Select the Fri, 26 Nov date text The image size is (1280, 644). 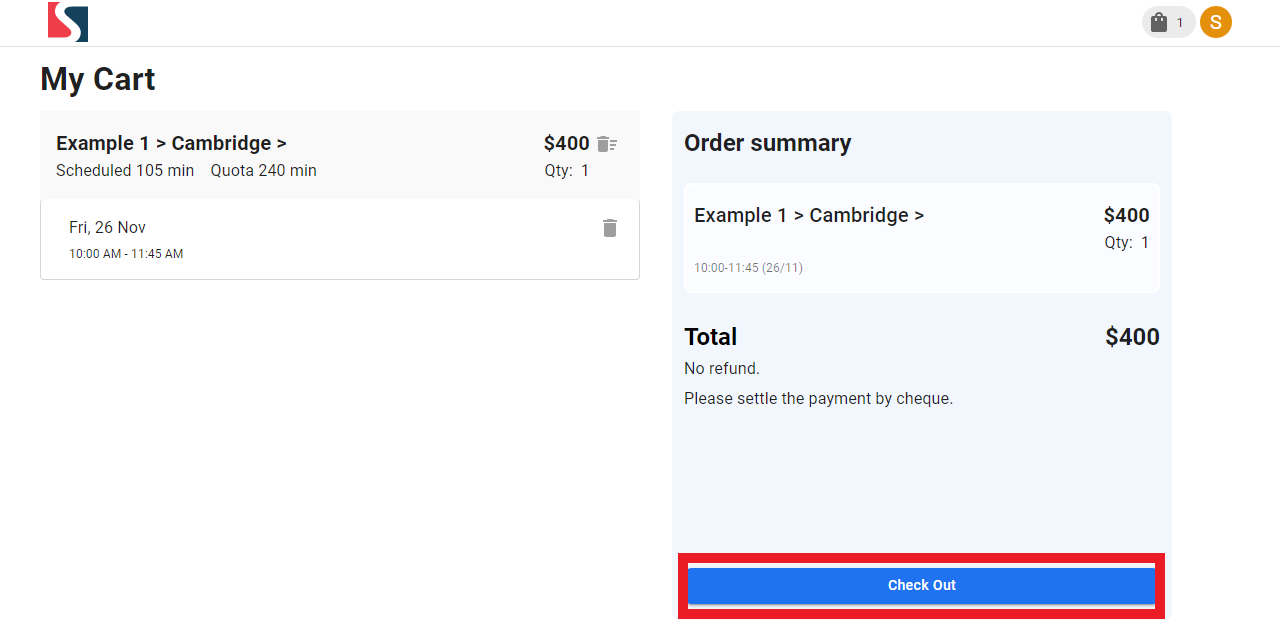[x=107, y=227]
